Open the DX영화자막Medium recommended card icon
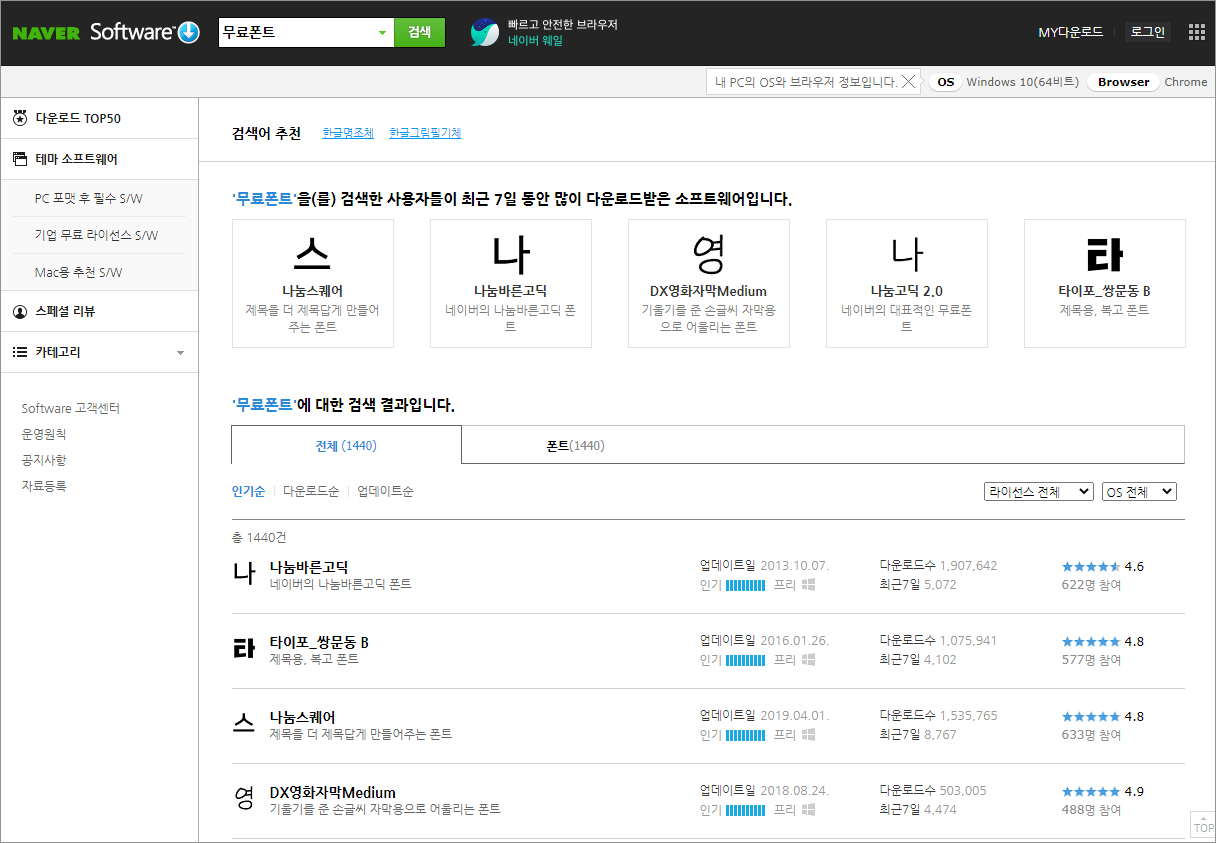This screenshot has height=843, width=1216. click(708, 255)
